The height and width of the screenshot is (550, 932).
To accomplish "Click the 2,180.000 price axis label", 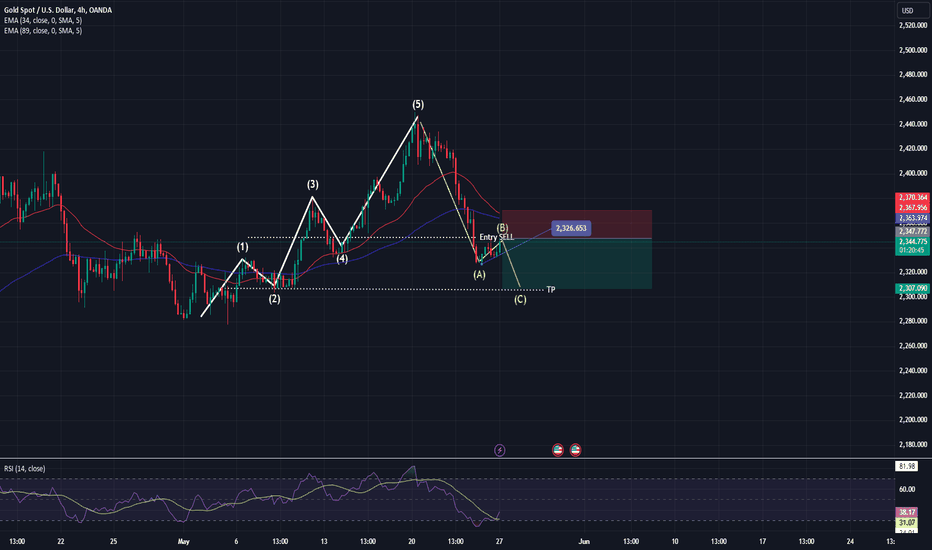I will click(x=913, y=444).
